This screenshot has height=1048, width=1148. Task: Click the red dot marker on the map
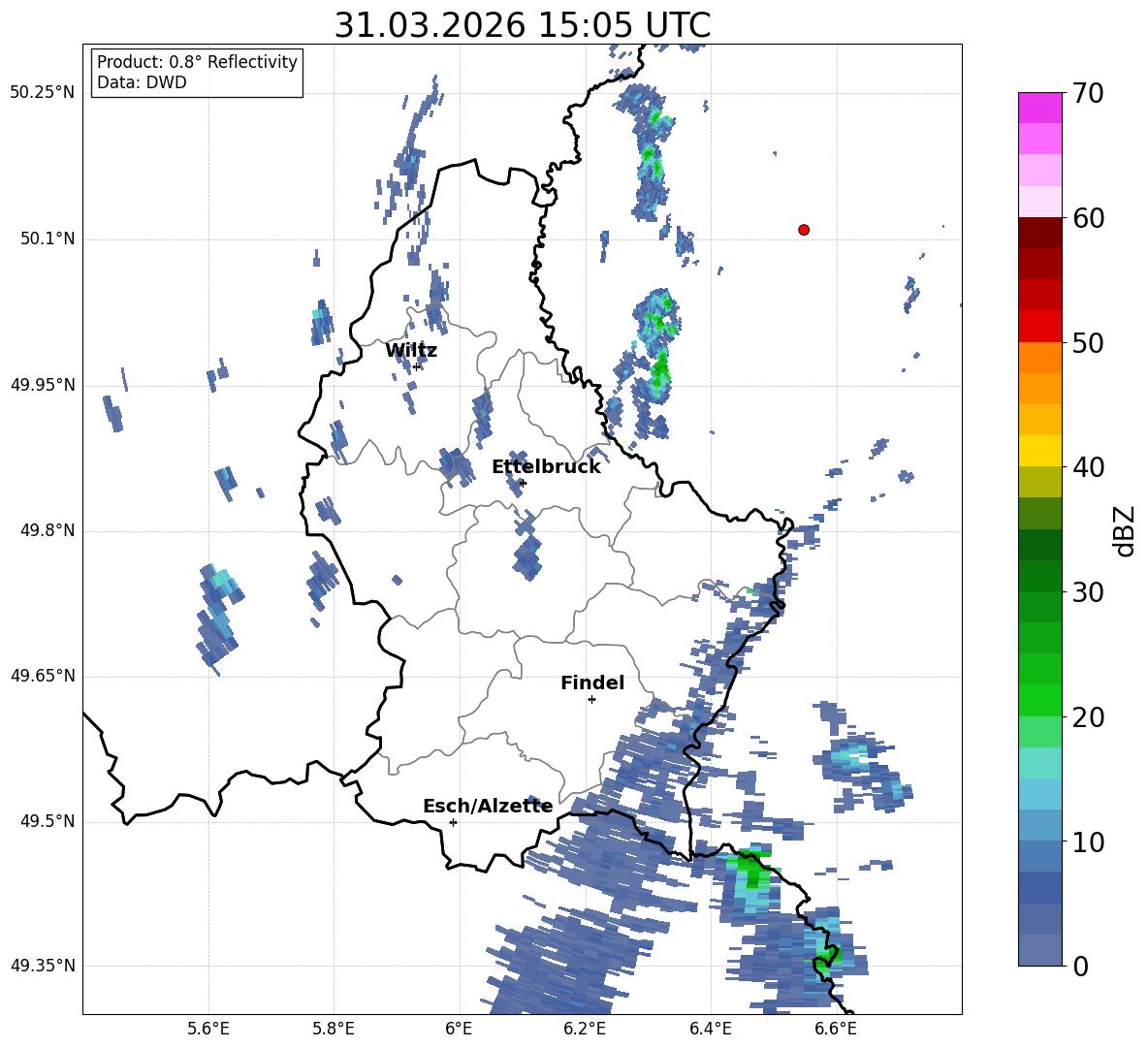(x=804, y=230)
